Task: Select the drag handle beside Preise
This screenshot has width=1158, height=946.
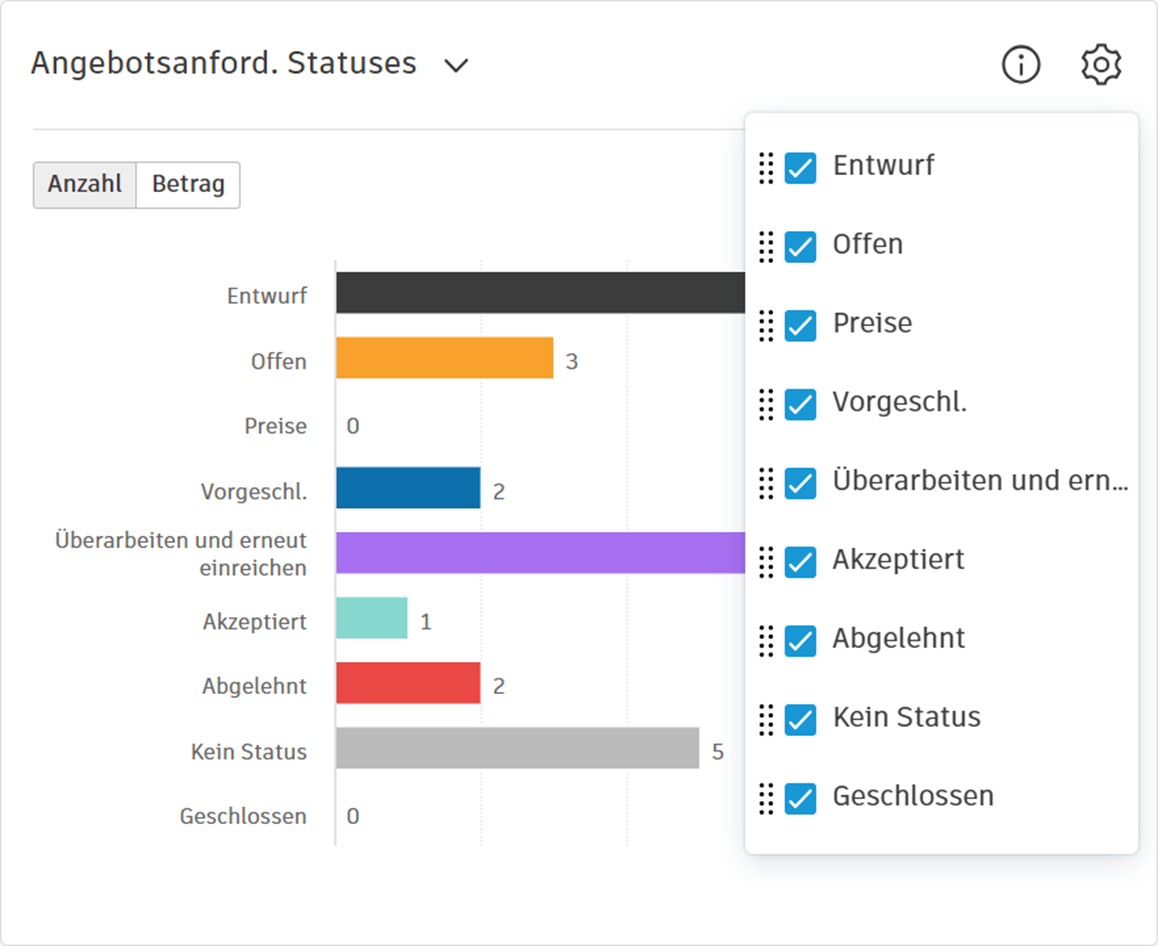Action: (x=765, y=325)
